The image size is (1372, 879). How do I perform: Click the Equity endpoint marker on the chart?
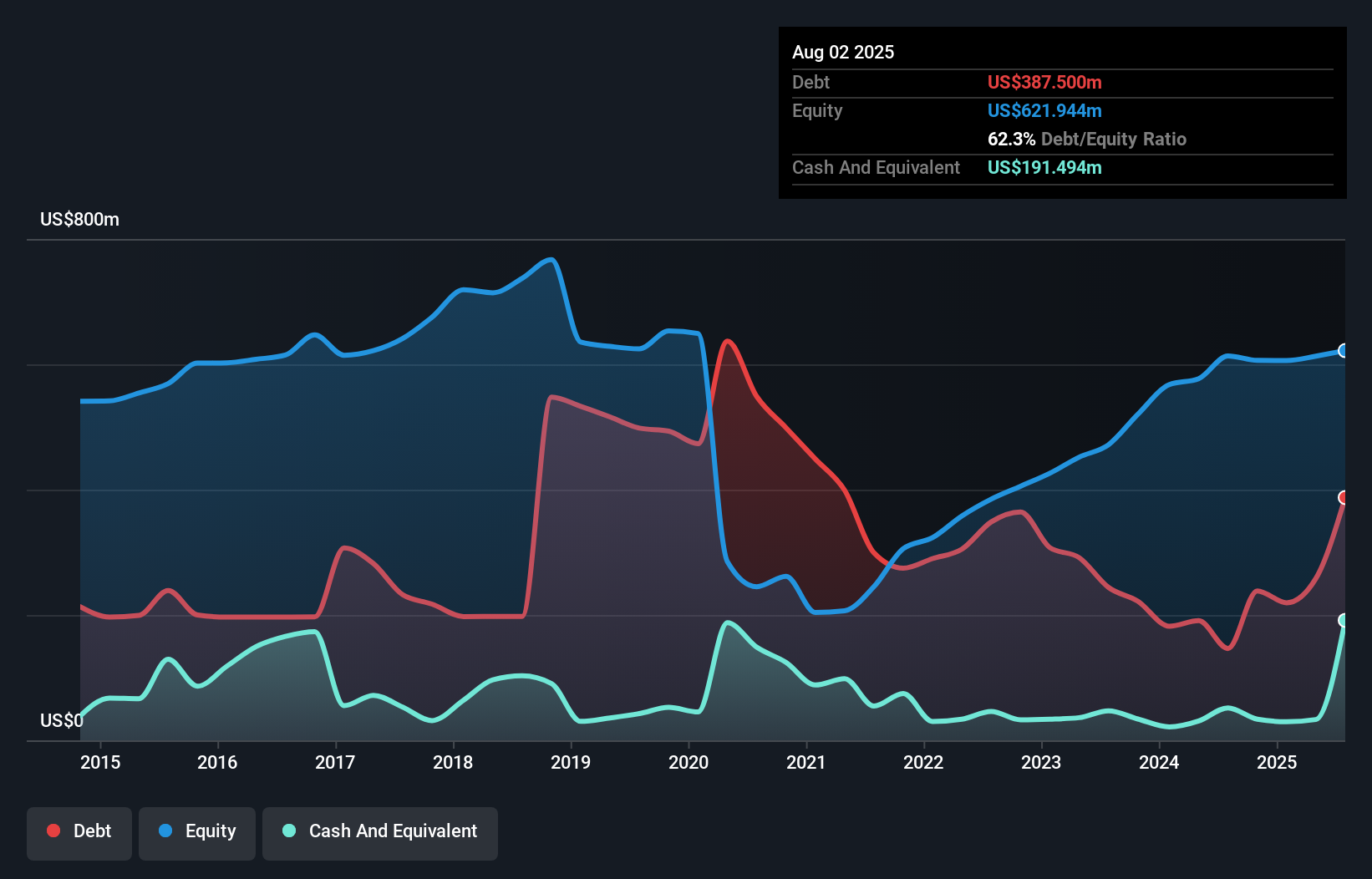1344,351
